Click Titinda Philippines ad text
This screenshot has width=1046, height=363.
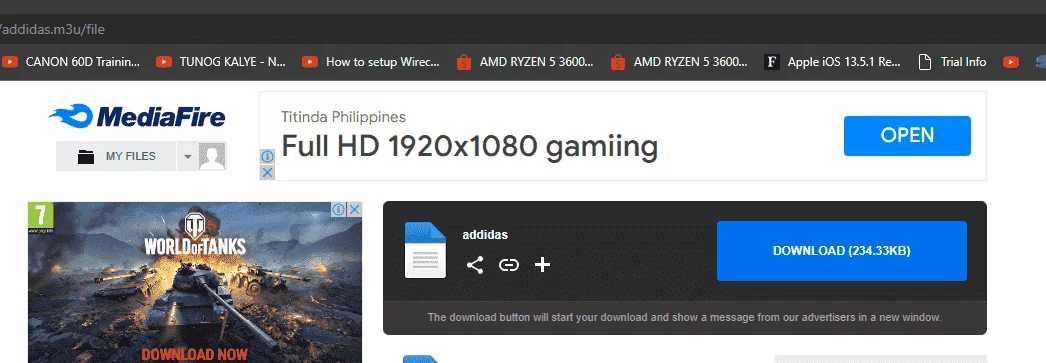click(x=344, y=117)
